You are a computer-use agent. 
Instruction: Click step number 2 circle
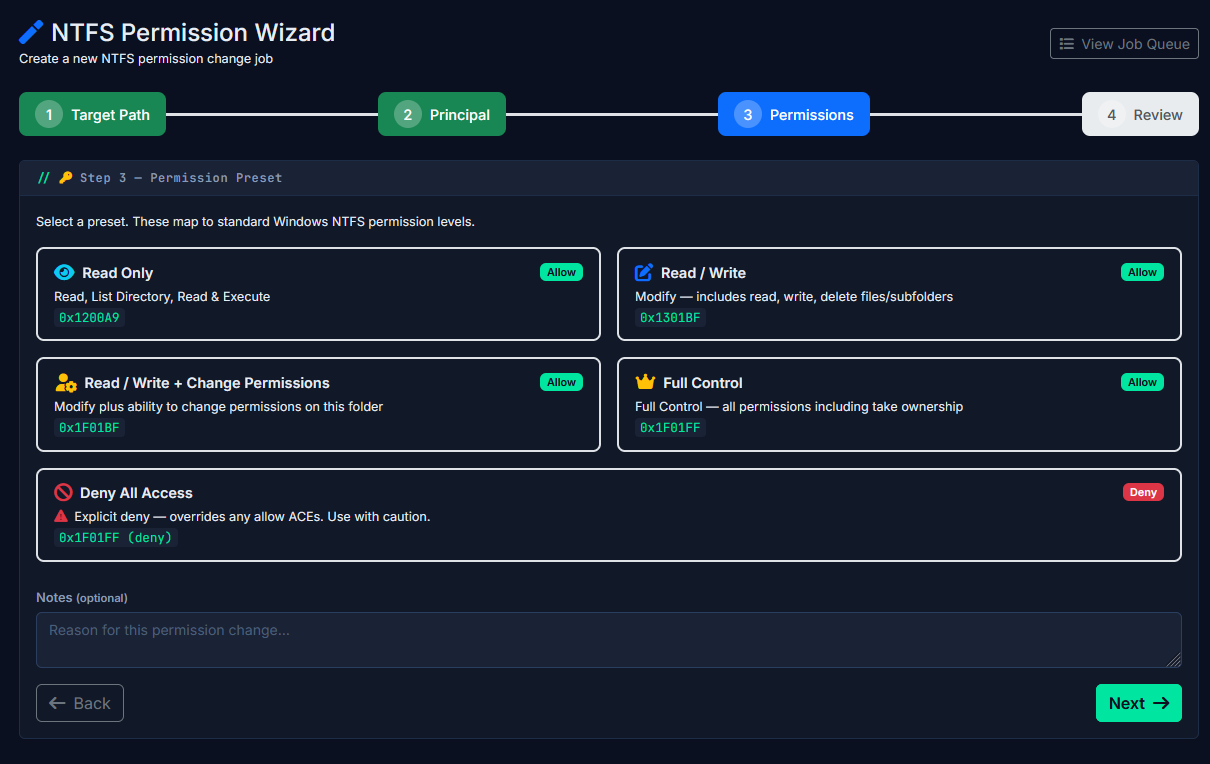(407, 114)
